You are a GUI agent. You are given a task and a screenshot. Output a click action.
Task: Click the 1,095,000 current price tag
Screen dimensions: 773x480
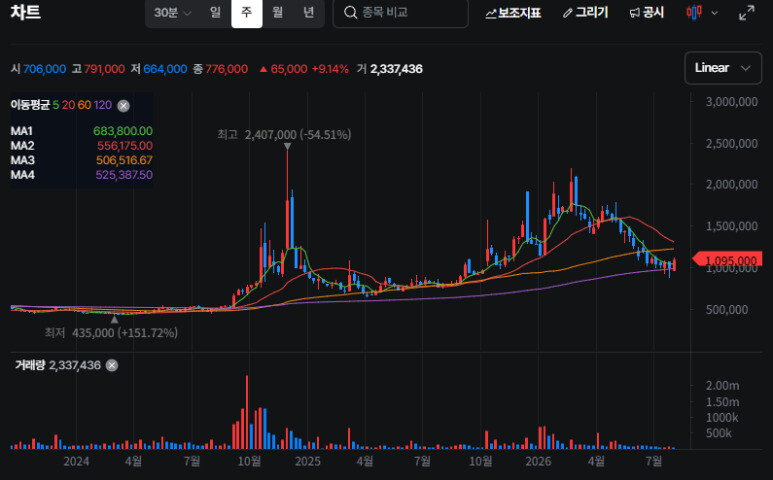(x=728, y=260)
